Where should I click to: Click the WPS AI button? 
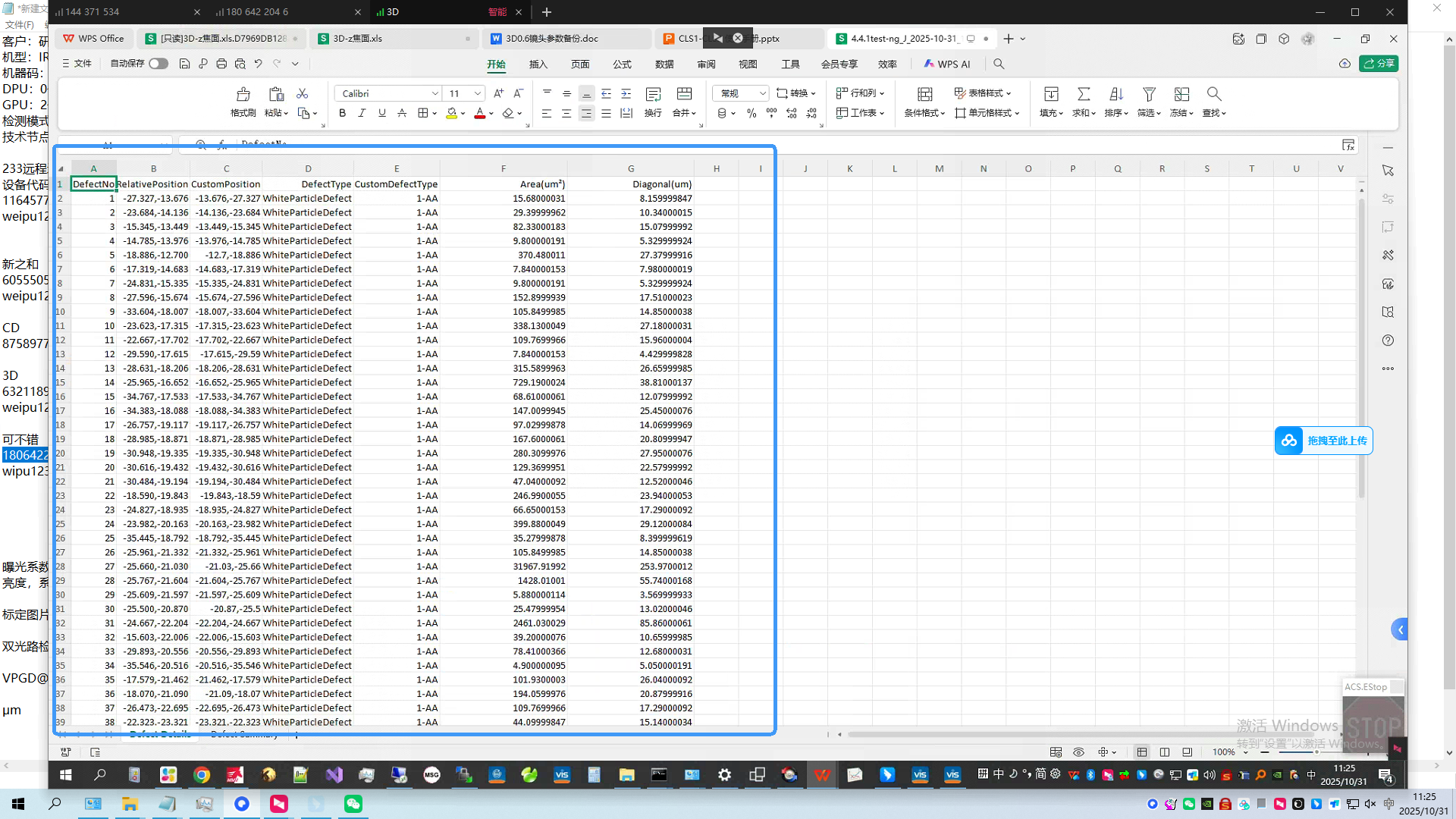[x=946, y=64]
